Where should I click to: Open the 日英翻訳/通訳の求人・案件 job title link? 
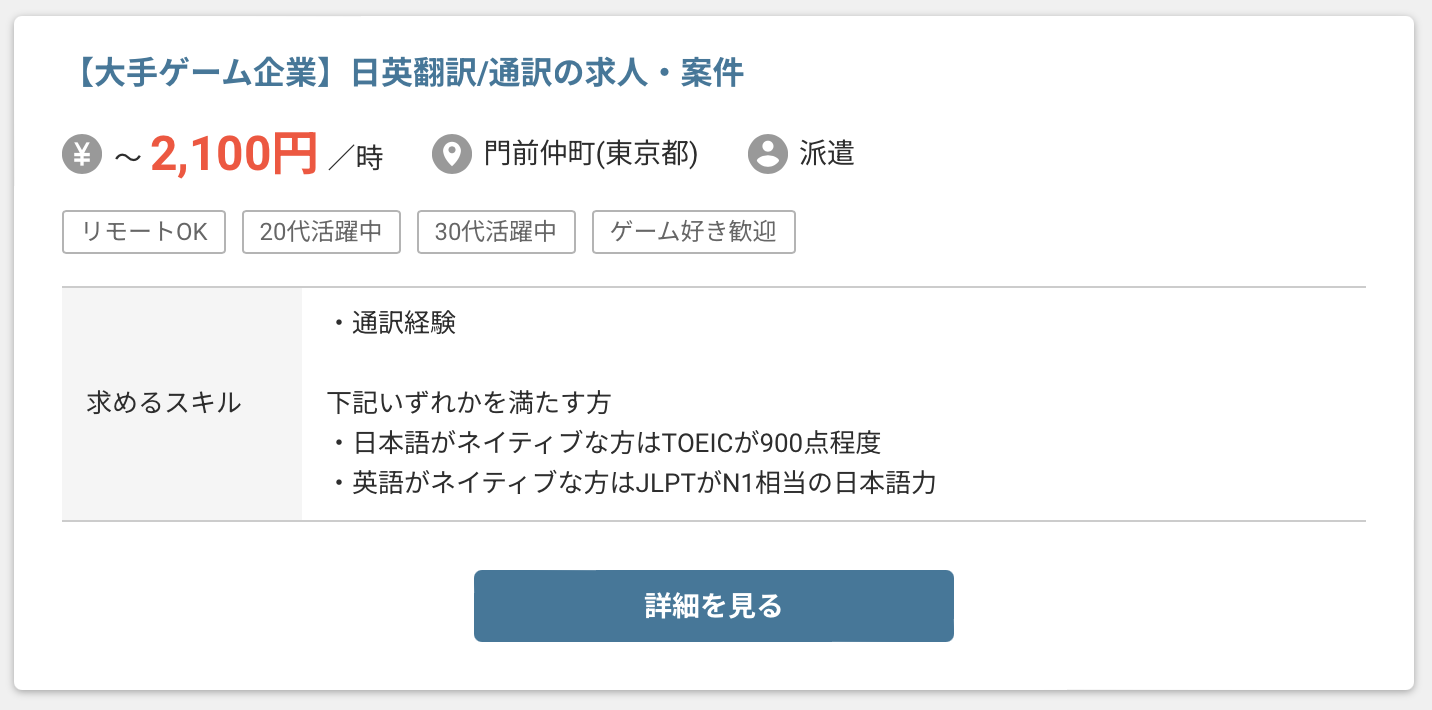[x=547, y=74]
